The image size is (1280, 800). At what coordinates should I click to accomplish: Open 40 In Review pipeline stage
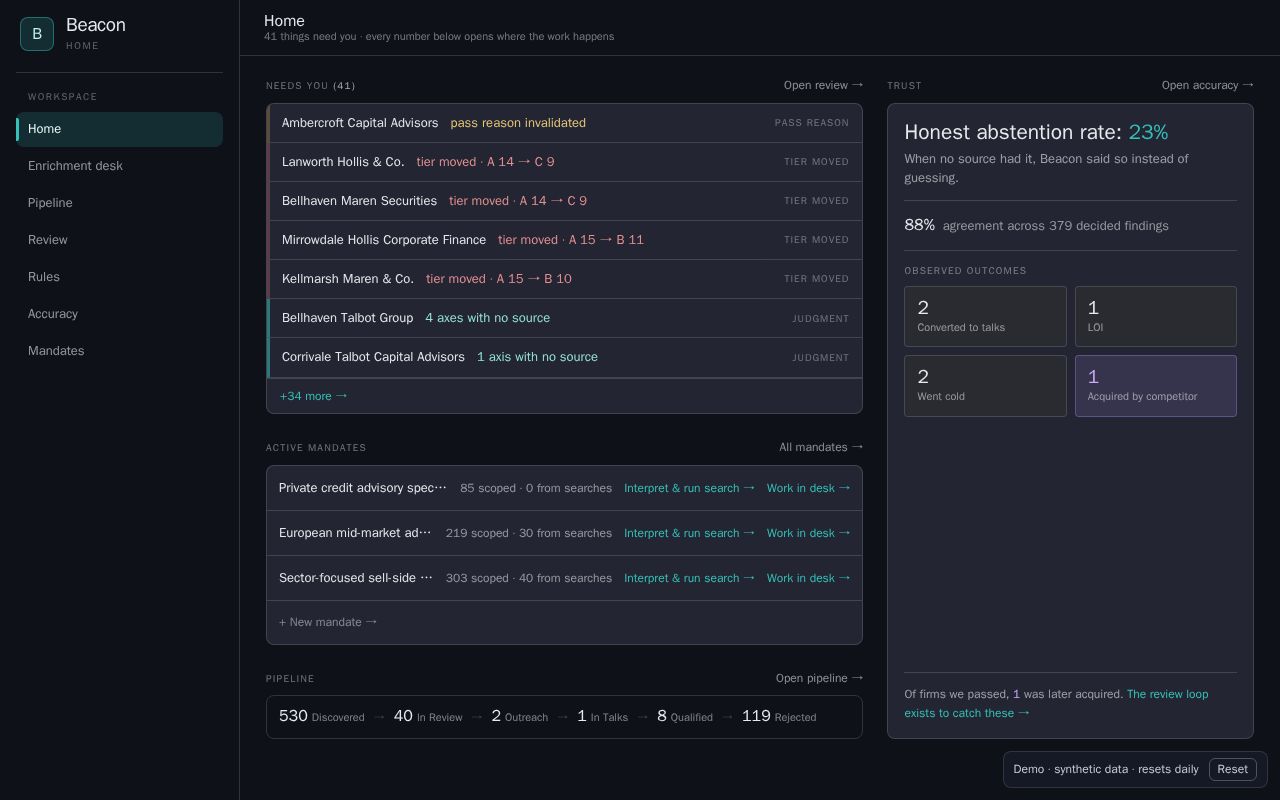coord(428,716)
